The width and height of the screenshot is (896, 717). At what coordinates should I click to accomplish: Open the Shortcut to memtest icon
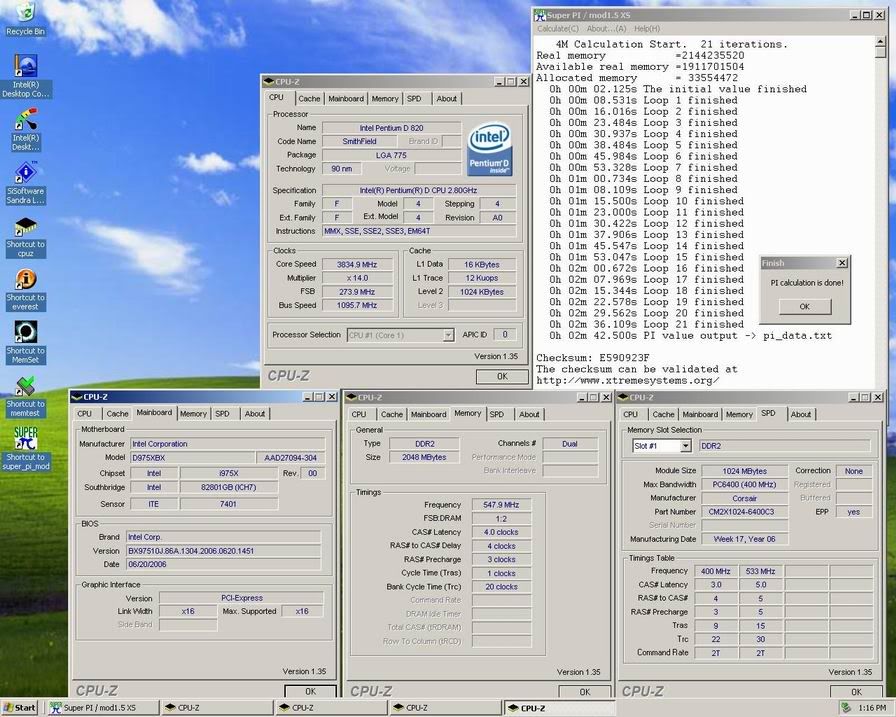[25, 386]
